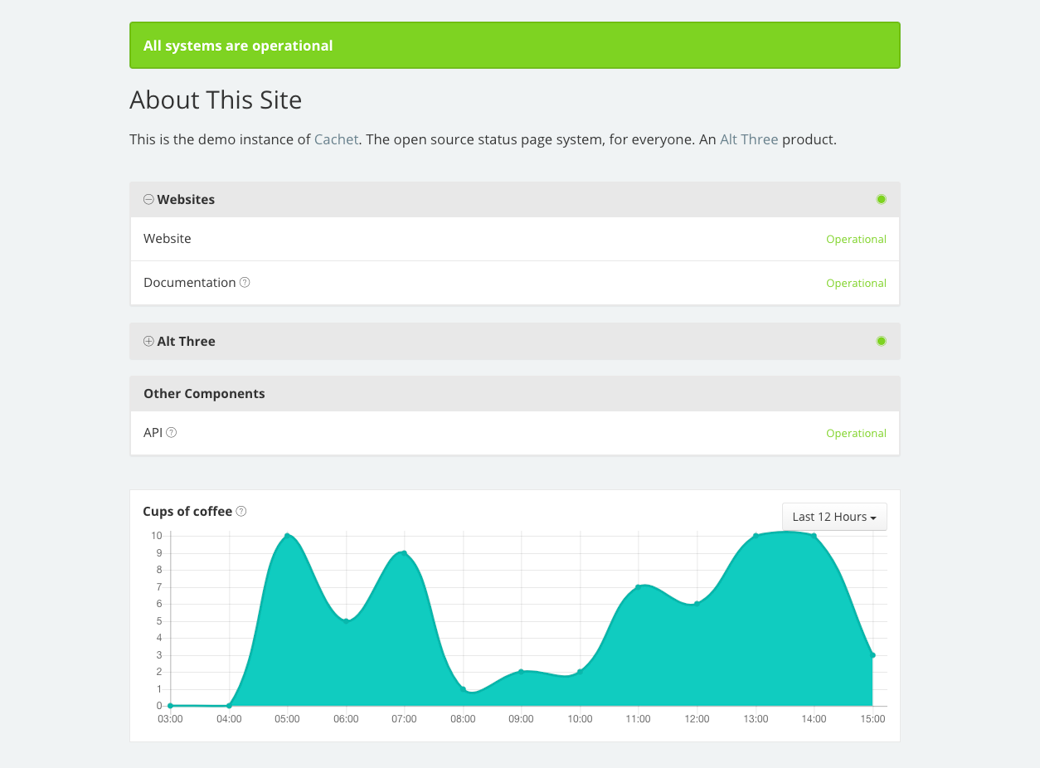
Task: Click the collapse icon before Websites heading
Action: point(148,199)
